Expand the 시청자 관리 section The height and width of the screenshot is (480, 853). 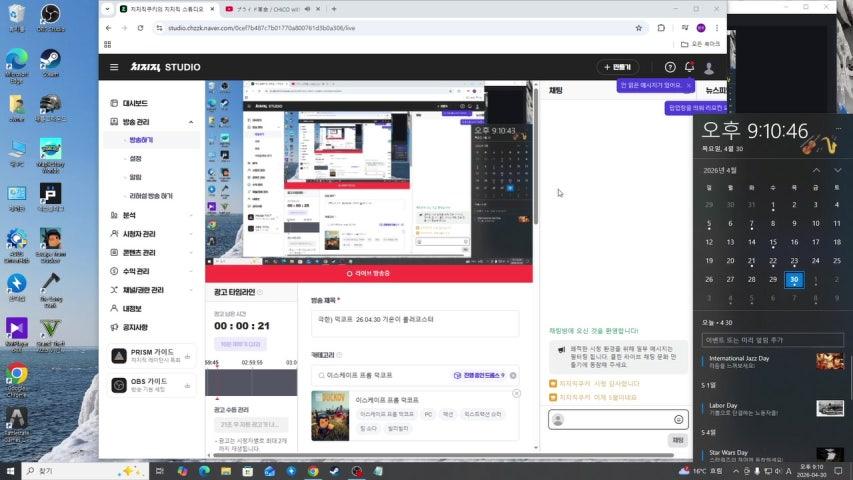pos(191,234)
